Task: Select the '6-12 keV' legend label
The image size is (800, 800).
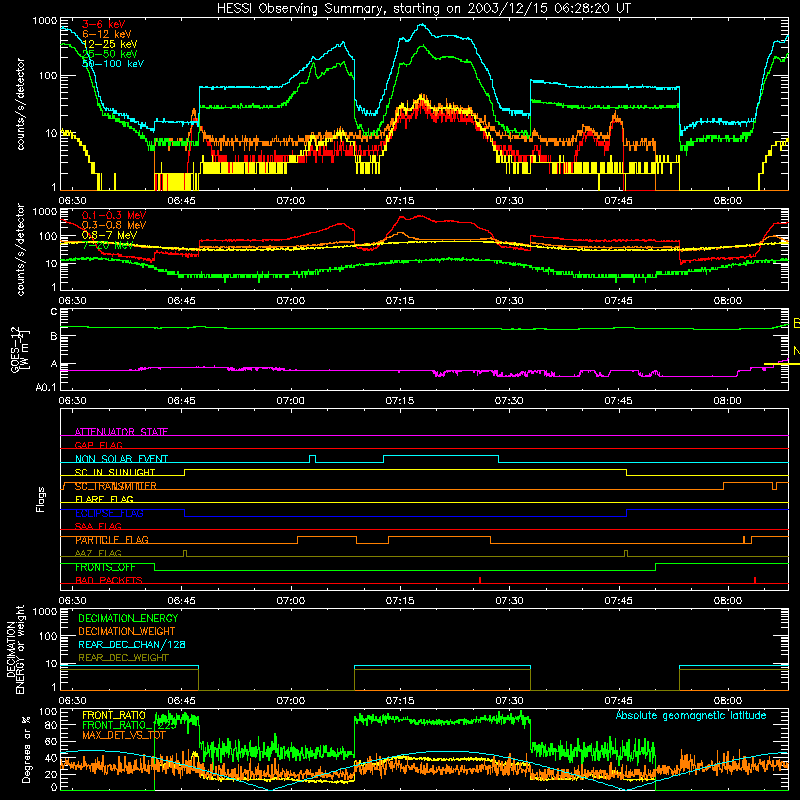Action: 106,34
